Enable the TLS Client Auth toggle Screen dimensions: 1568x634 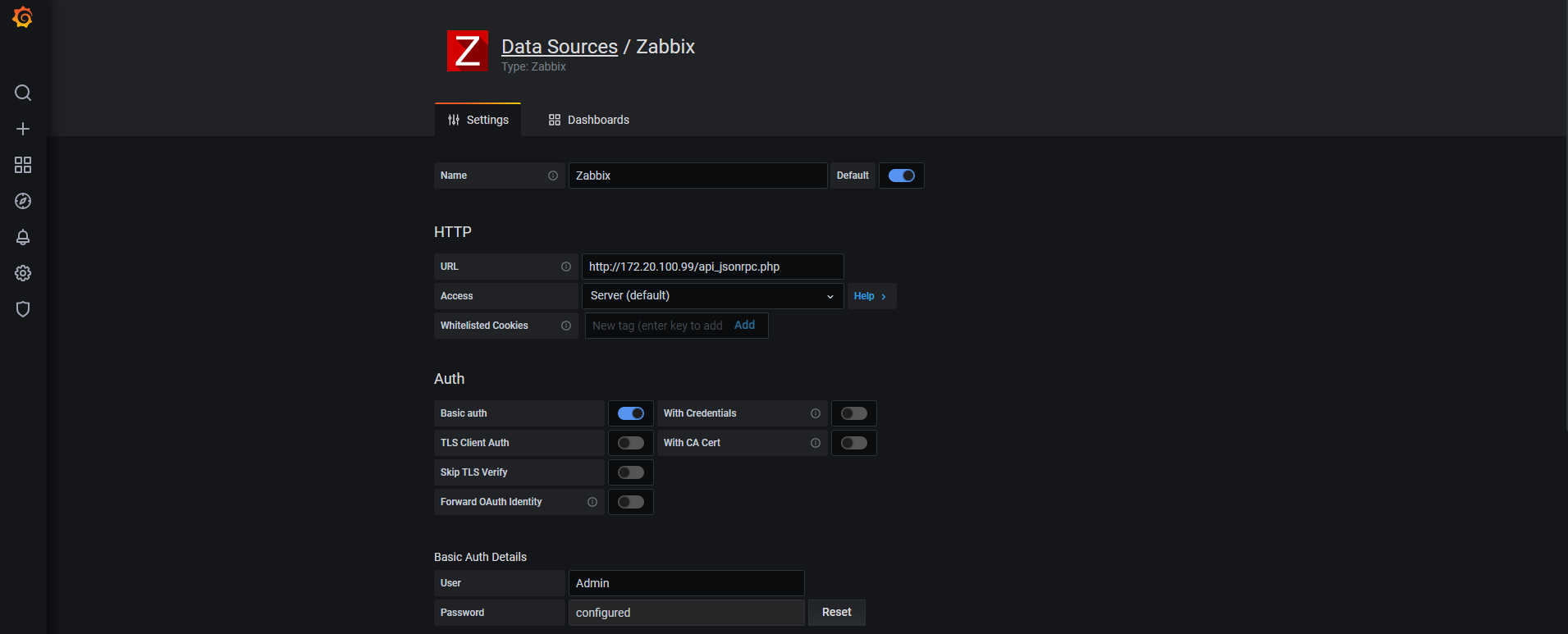point(631,443)
